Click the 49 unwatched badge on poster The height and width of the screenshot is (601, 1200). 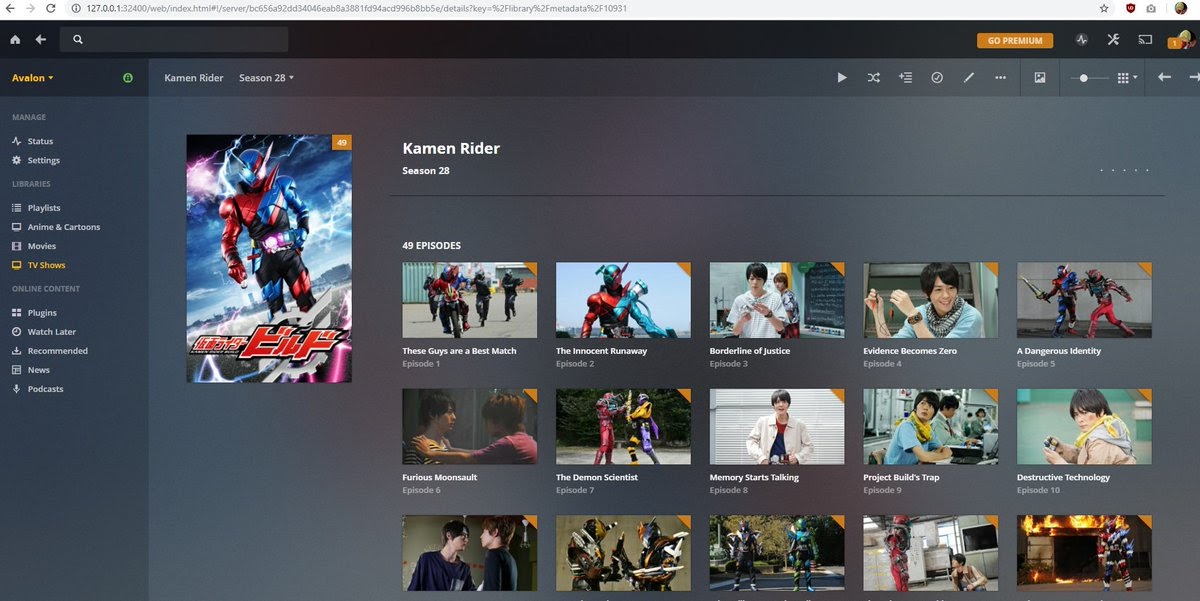[342, 143]
